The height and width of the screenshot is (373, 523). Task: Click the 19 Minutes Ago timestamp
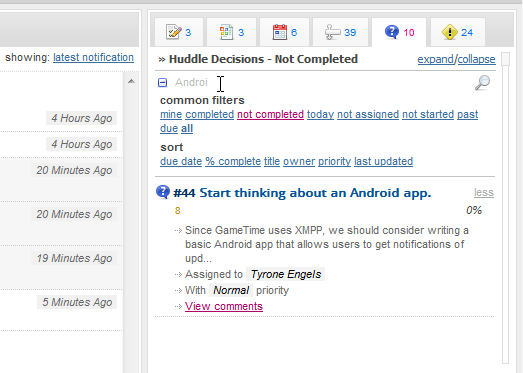click(74, 258)
